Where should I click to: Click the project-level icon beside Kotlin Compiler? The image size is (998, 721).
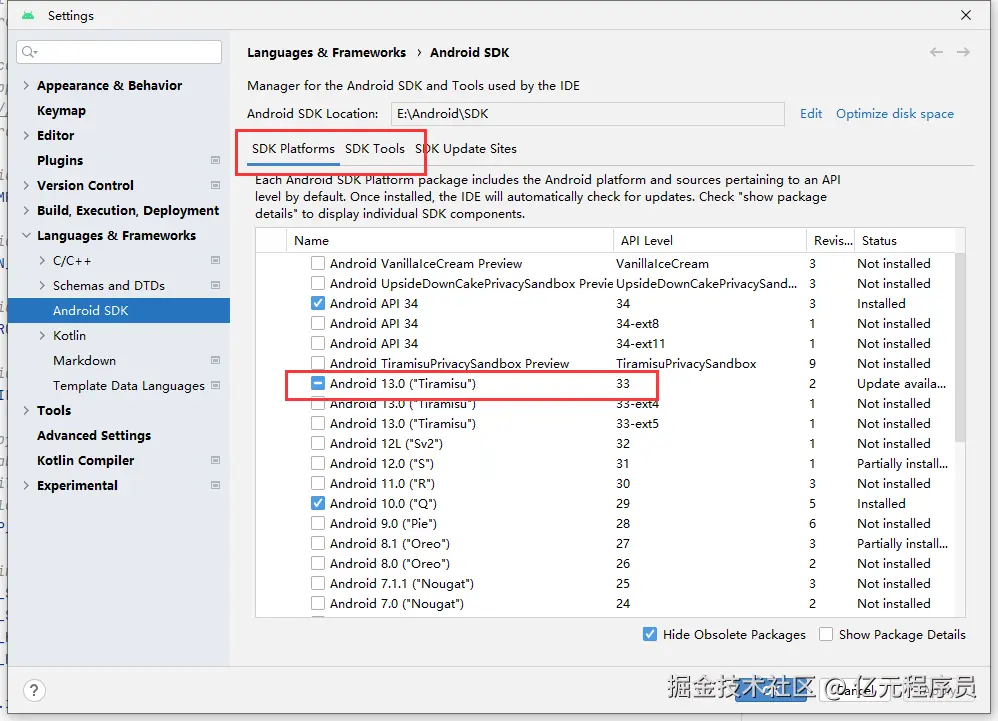[x=216, y=460]
